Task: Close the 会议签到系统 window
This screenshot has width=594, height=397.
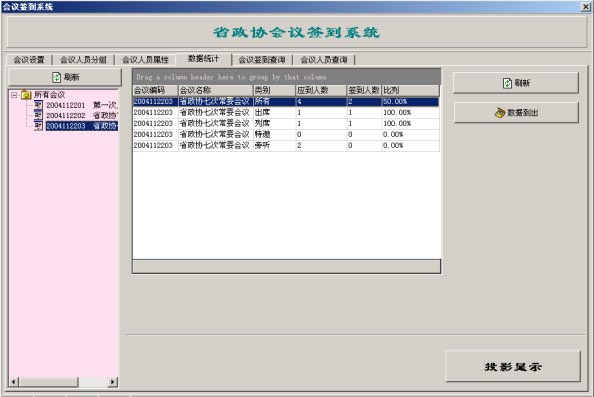Action: pyautogui.click(x=586, y=6)
